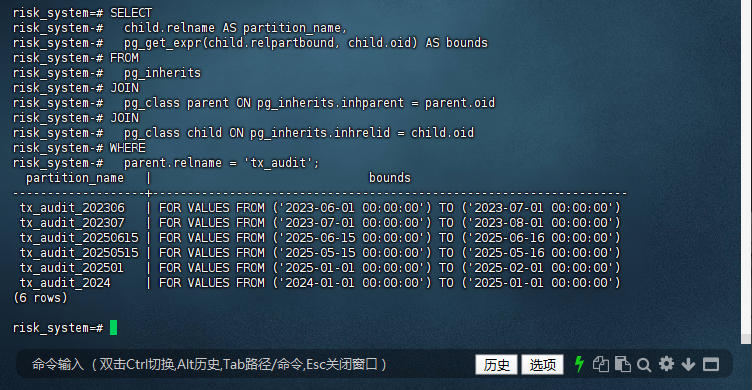Click the (6 rows) result count
The height and width of the screenshot is (390, 752).
pyautogui.click(x=40, y=298)
